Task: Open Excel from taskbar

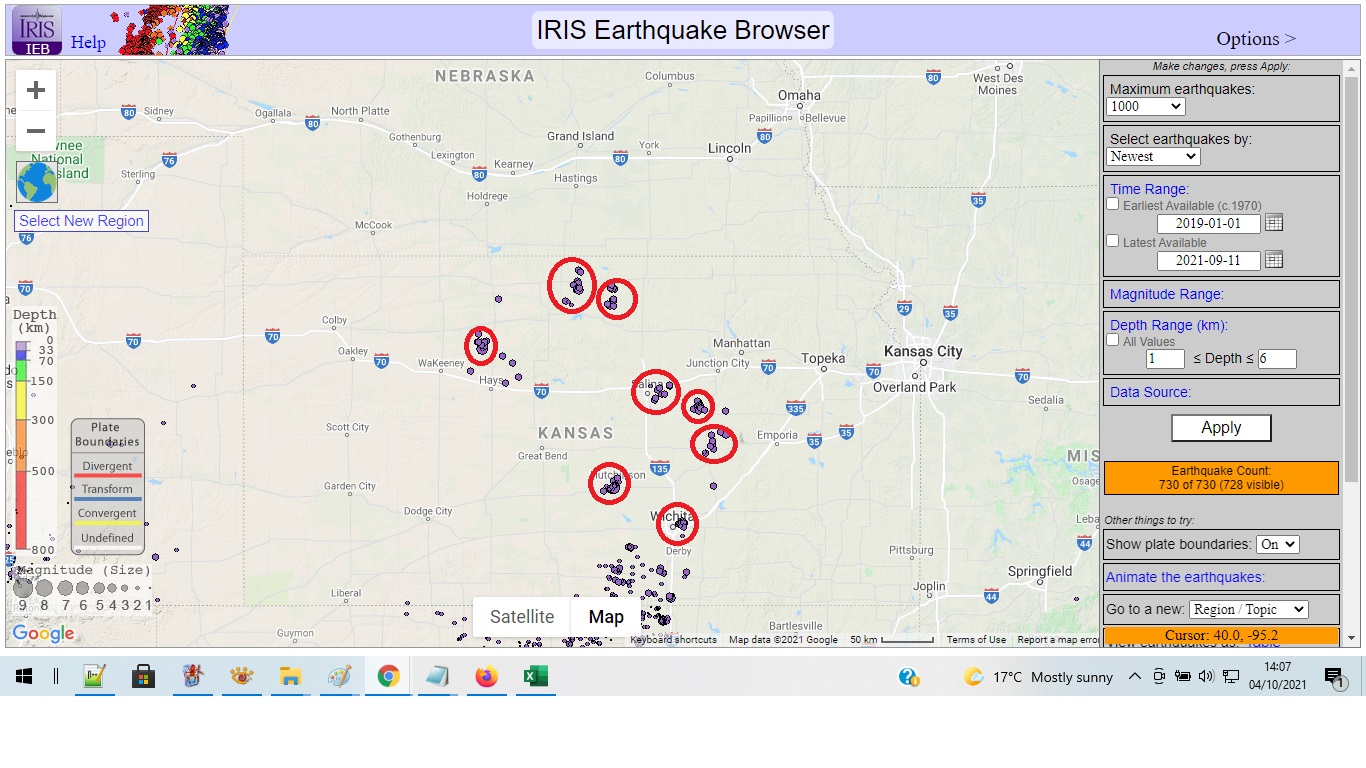Action: pos(535,677)
